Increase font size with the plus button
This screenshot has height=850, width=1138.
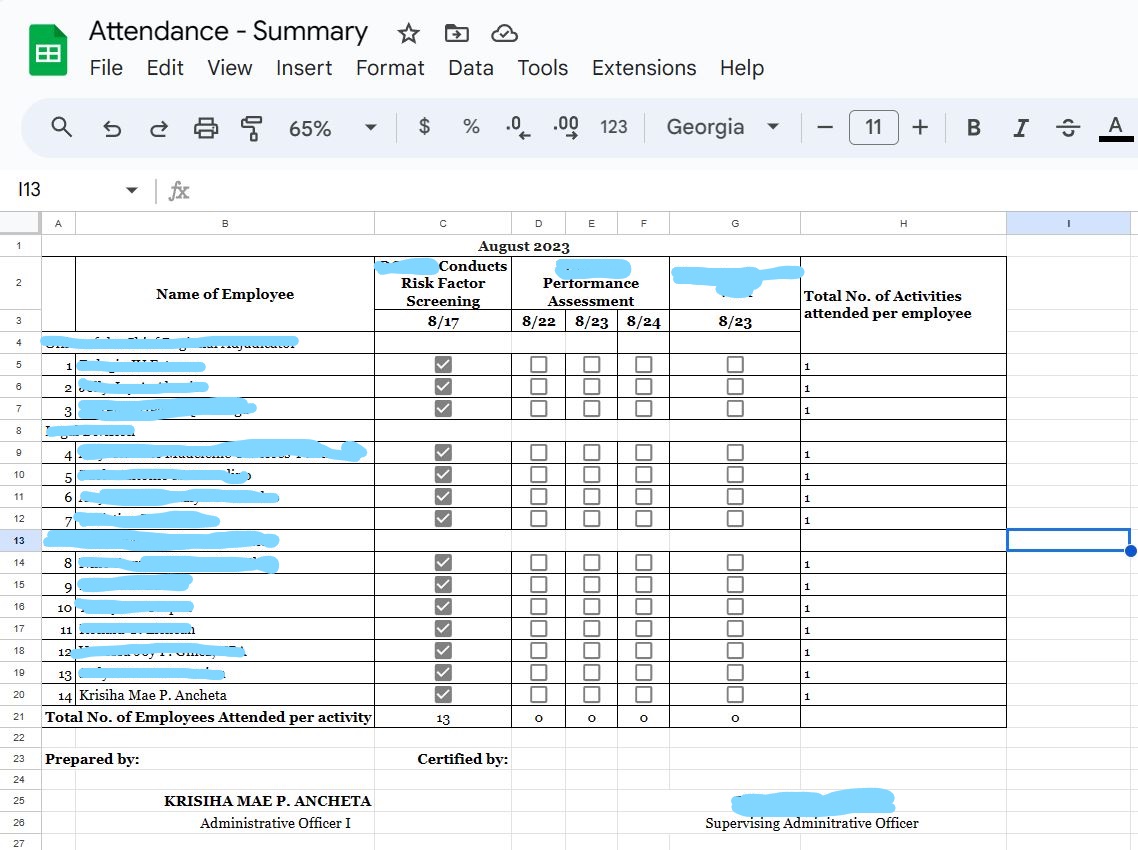920,128
